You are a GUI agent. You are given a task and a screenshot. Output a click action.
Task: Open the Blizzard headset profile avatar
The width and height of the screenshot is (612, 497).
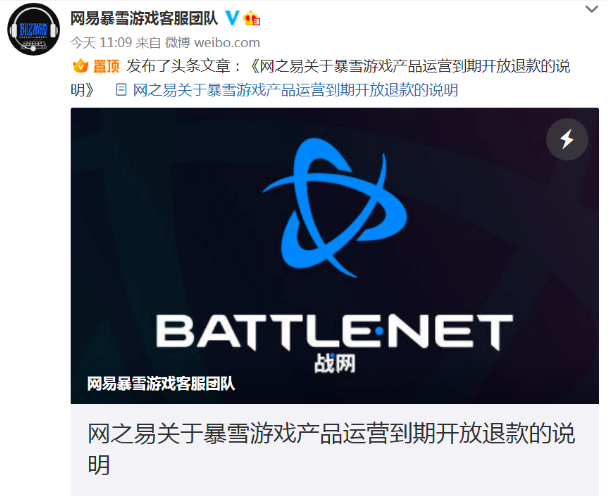[x=34, y=30]
